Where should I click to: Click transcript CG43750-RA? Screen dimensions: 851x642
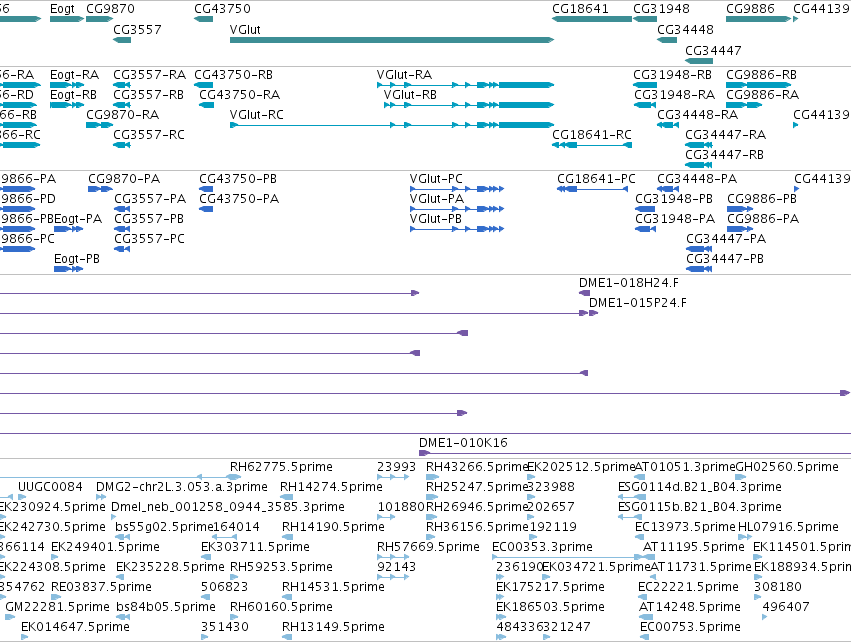pyautogui.click(x=207, y=105)
